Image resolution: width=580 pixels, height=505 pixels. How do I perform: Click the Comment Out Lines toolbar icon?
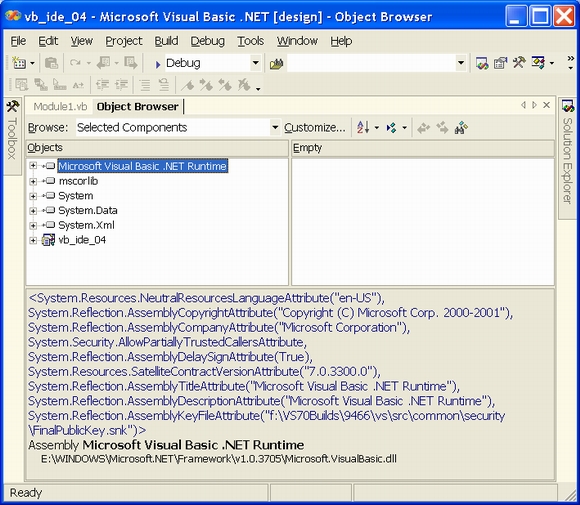(145, 85)
